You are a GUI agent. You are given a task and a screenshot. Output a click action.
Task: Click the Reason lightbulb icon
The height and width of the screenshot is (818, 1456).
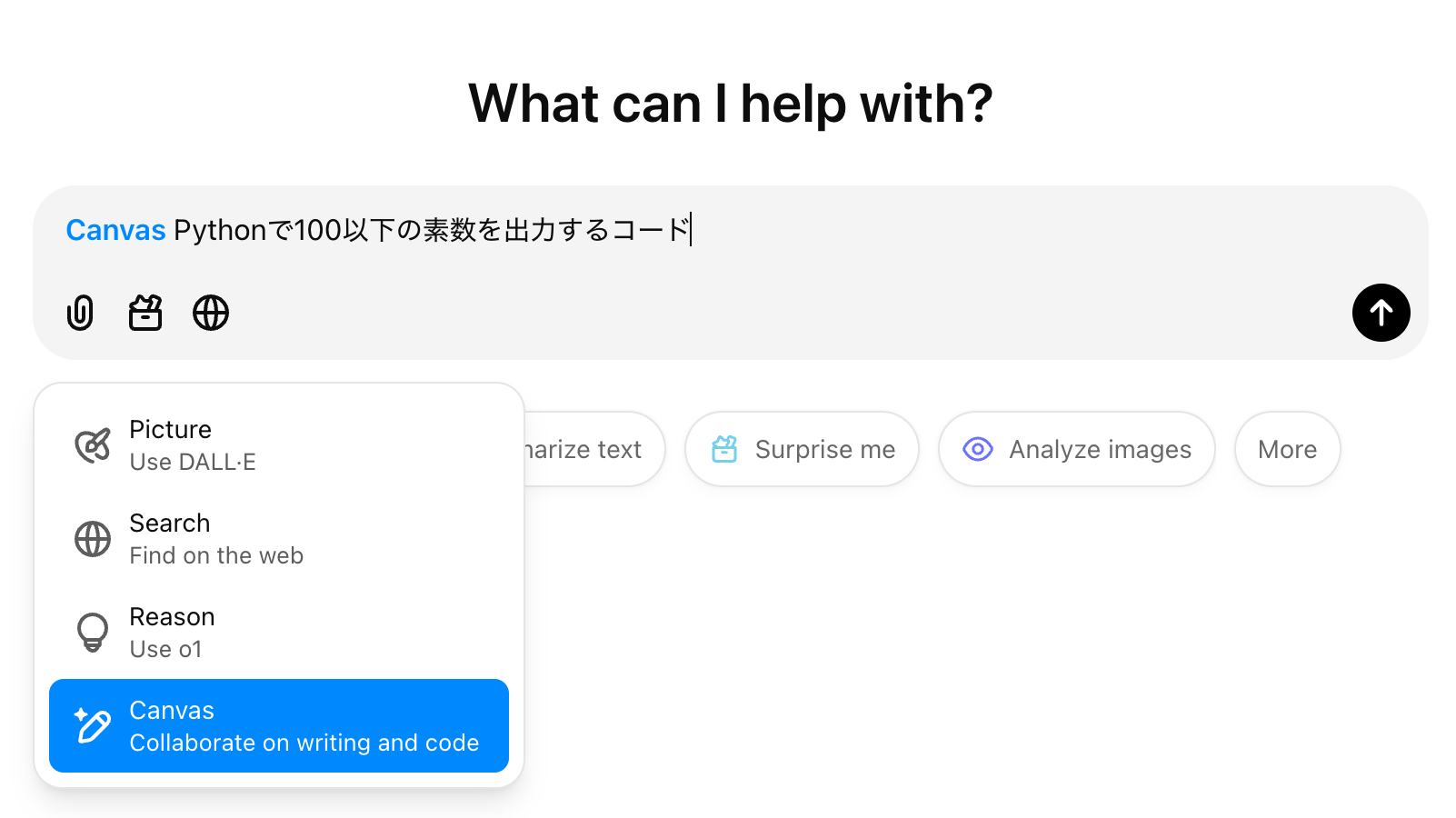[x=93, y=633]
